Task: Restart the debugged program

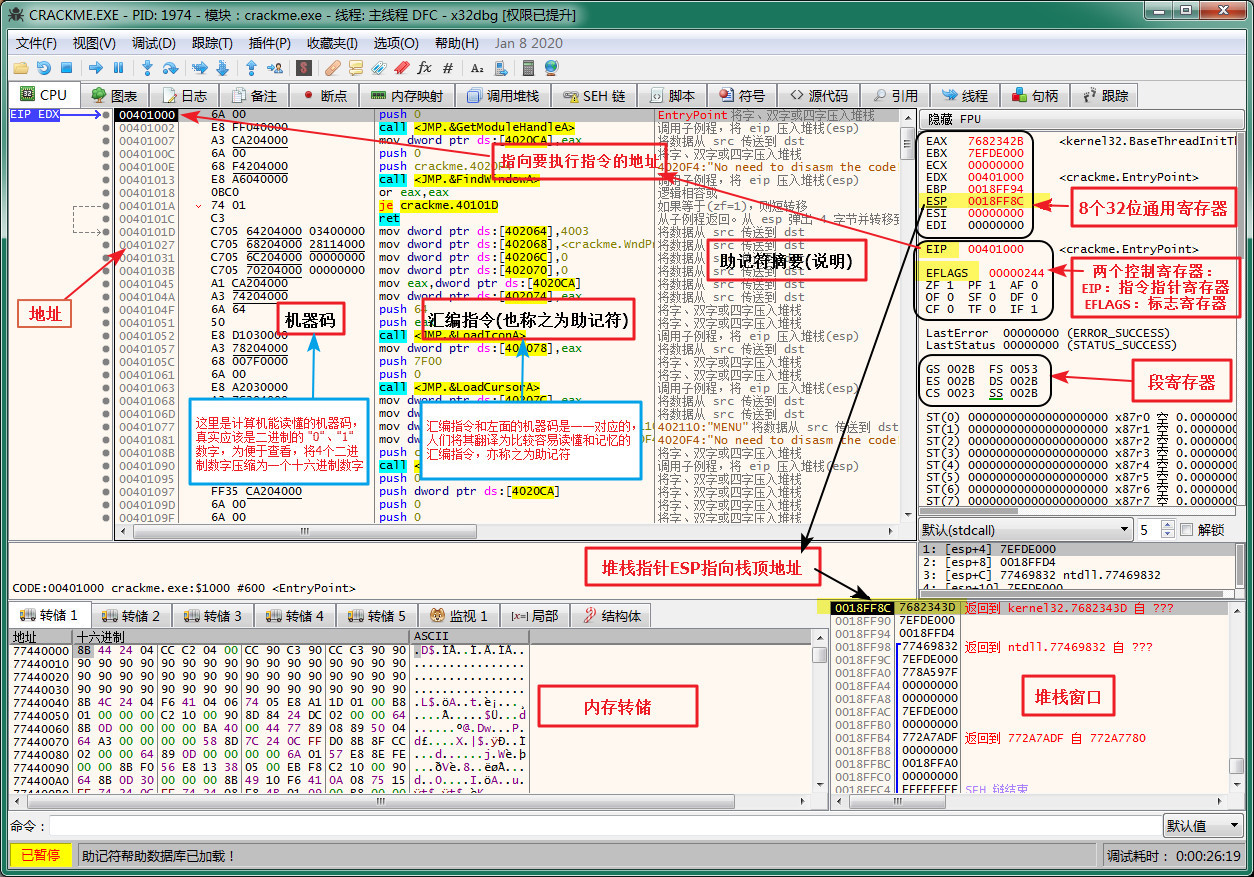Action: [43, 68]
